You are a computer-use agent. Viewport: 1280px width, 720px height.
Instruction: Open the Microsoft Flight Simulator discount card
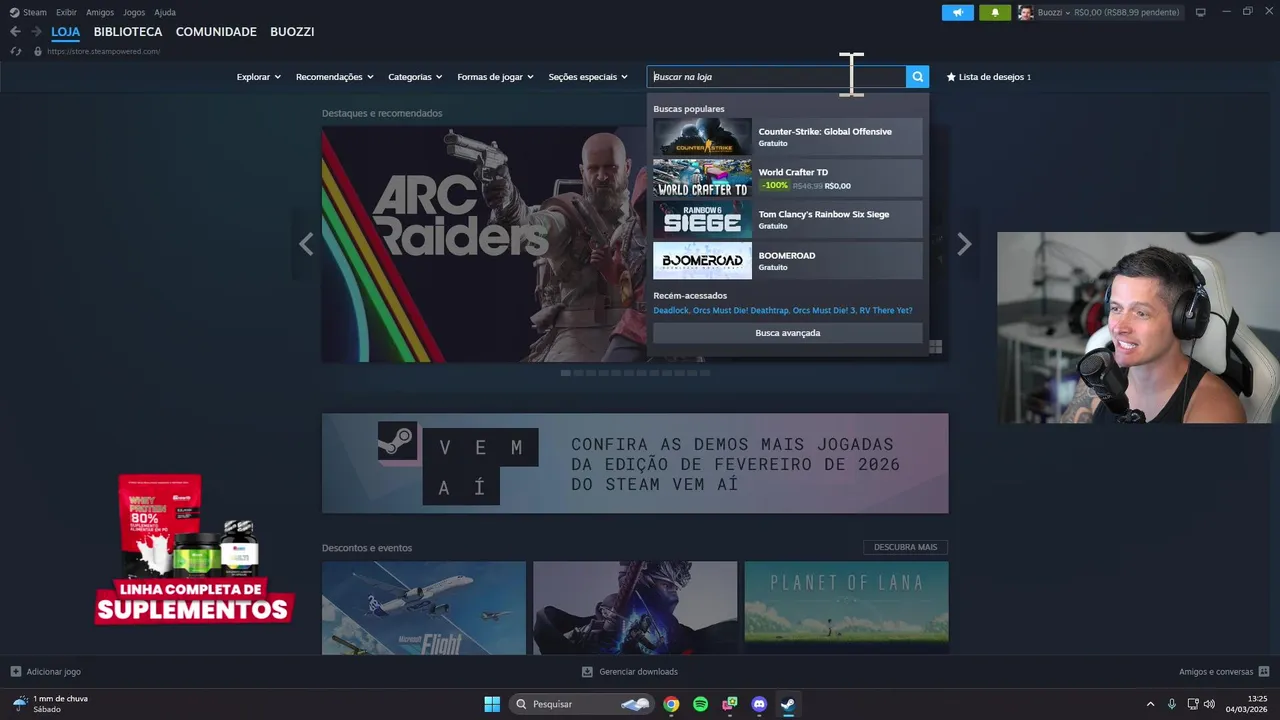(x=424, y=608)
